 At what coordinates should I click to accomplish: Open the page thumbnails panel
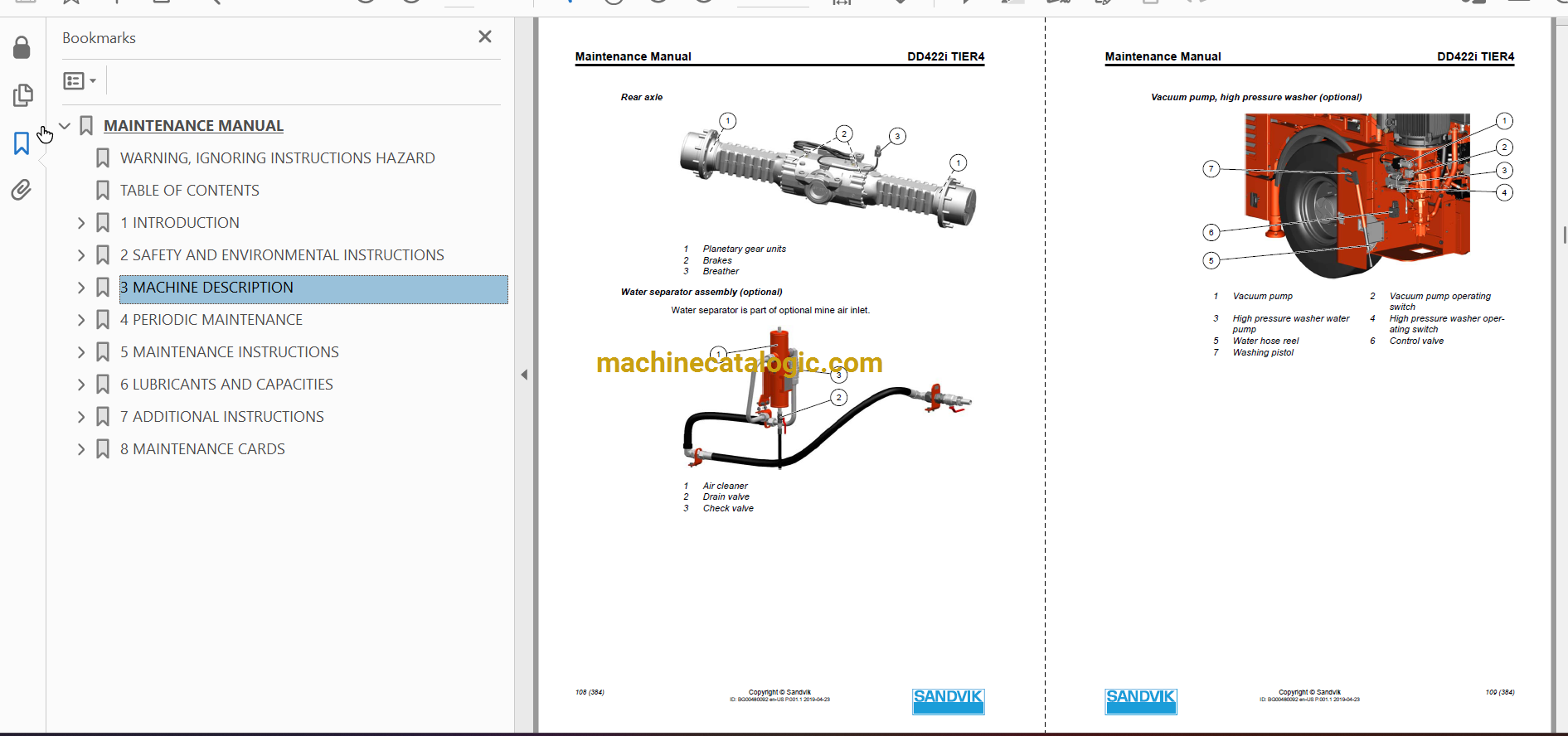tap(22, 95)
